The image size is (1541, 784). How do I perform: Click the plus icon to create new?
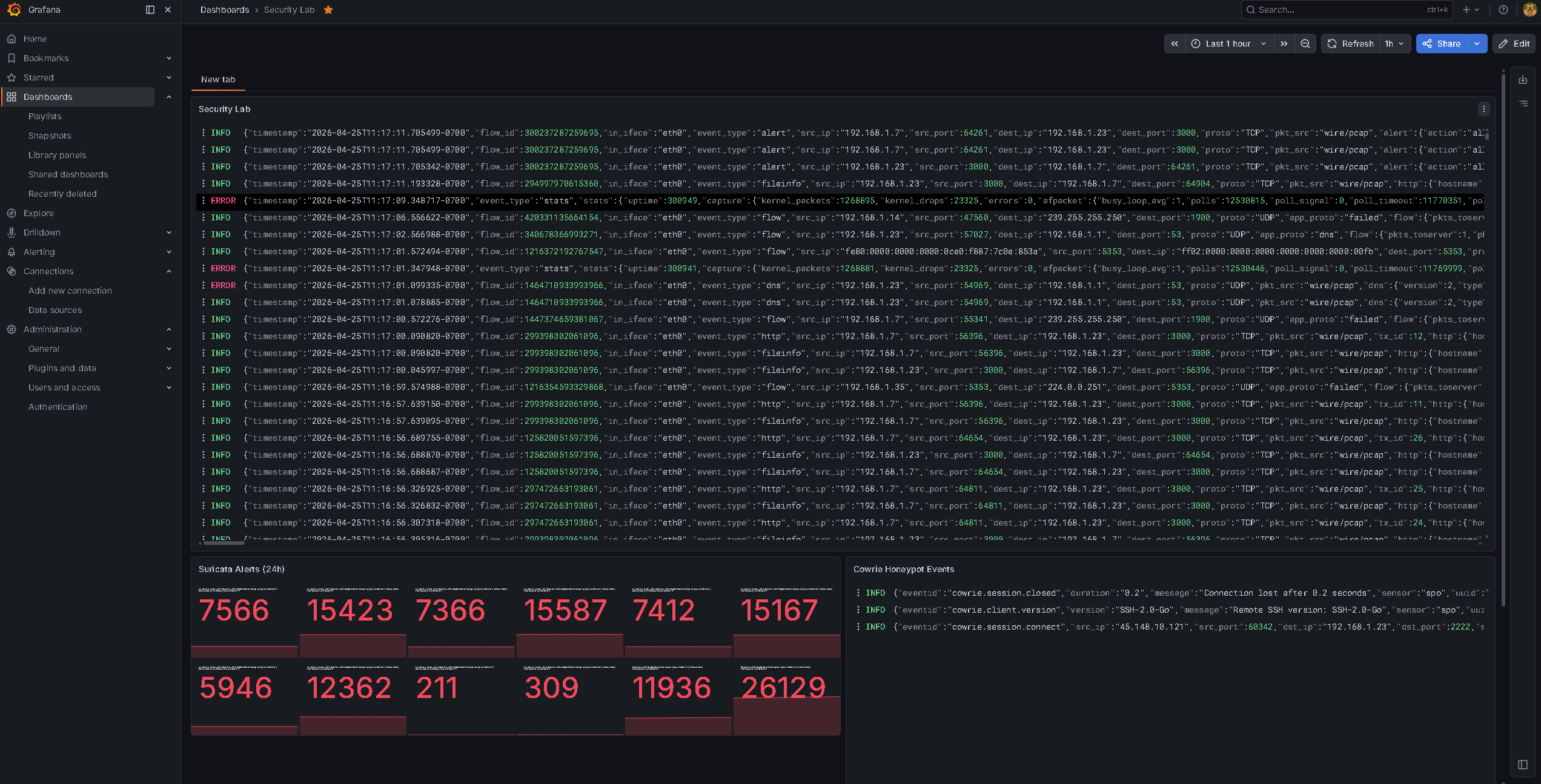1466,10
